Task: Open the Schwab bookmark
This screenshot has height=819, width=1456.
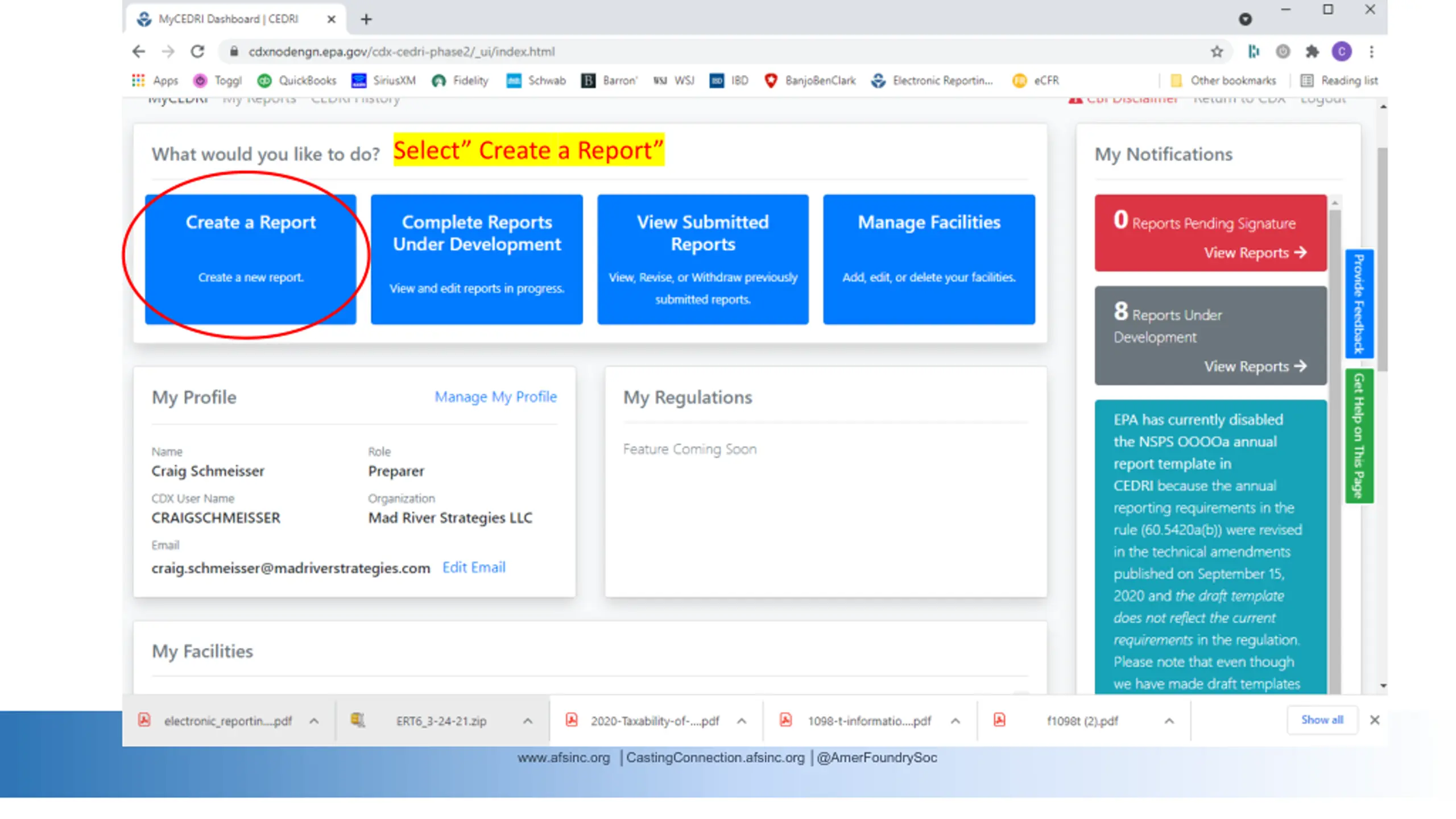Action: (x=536, y=81)
